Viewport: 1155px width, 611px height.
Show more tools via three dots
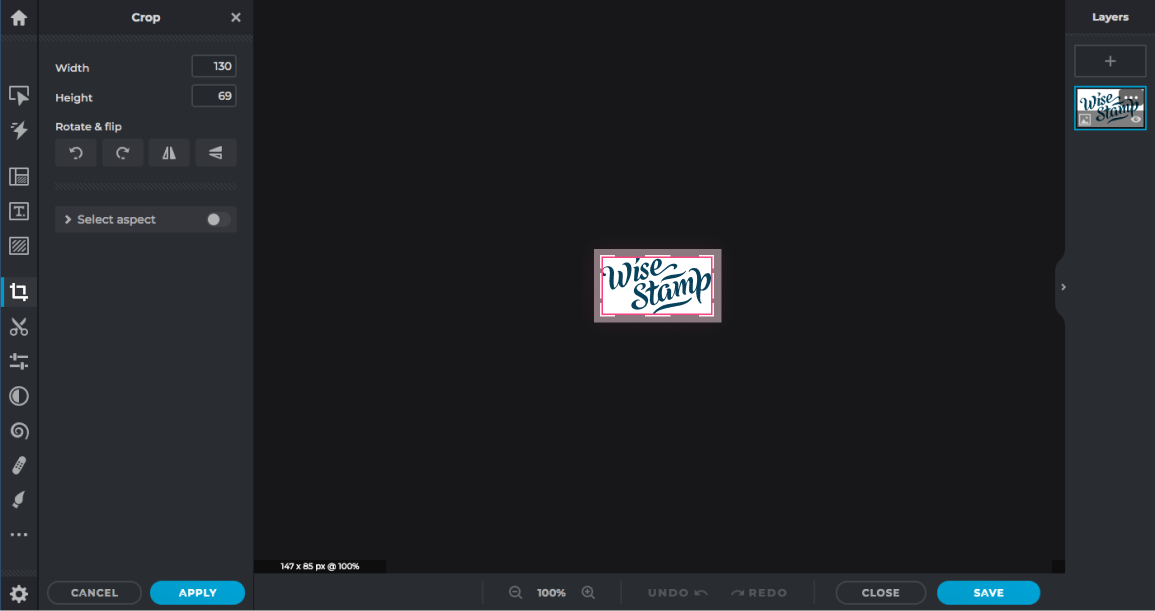click(18, 534)
